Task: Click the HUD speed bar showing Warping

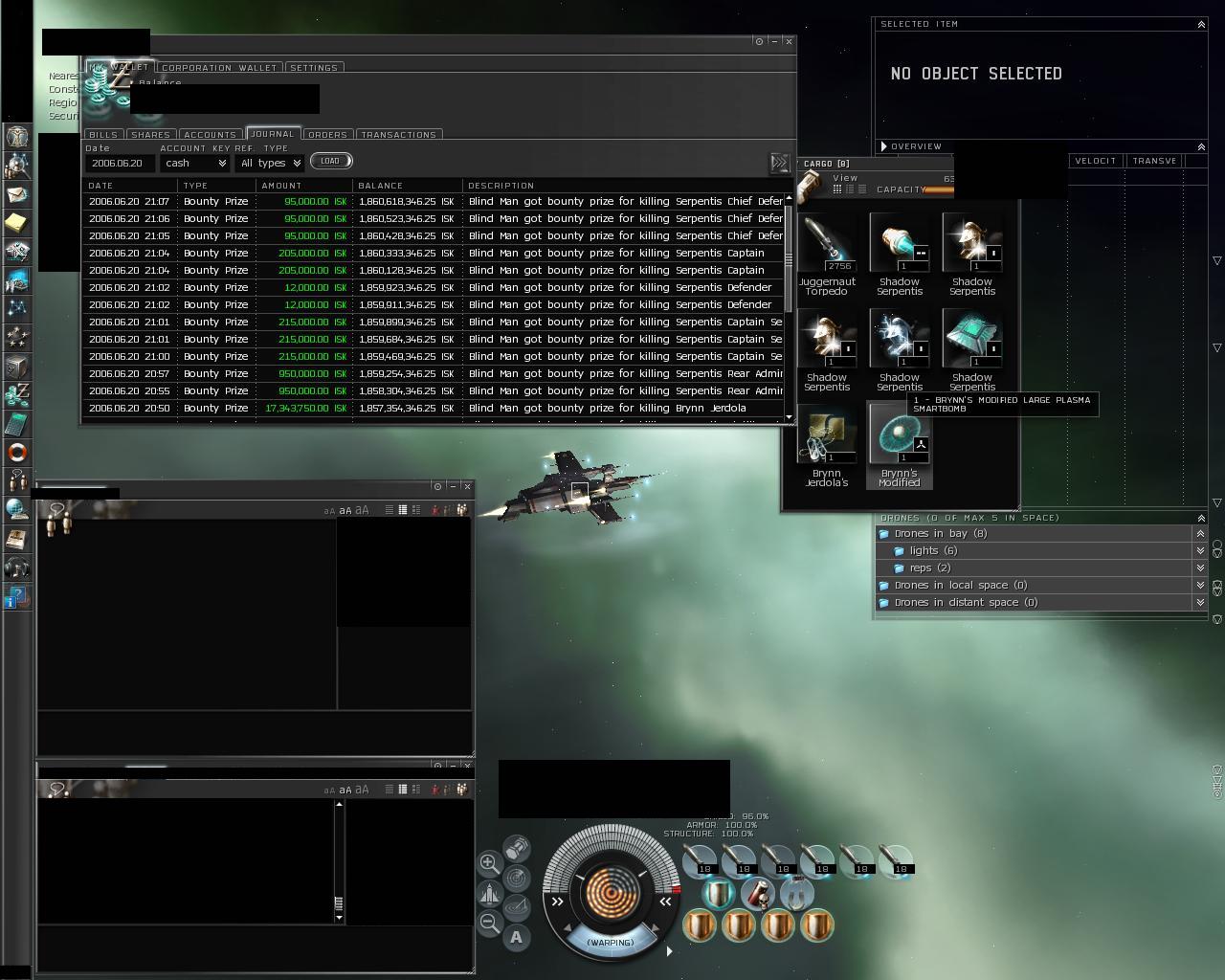Action: (x=611, y=942)
